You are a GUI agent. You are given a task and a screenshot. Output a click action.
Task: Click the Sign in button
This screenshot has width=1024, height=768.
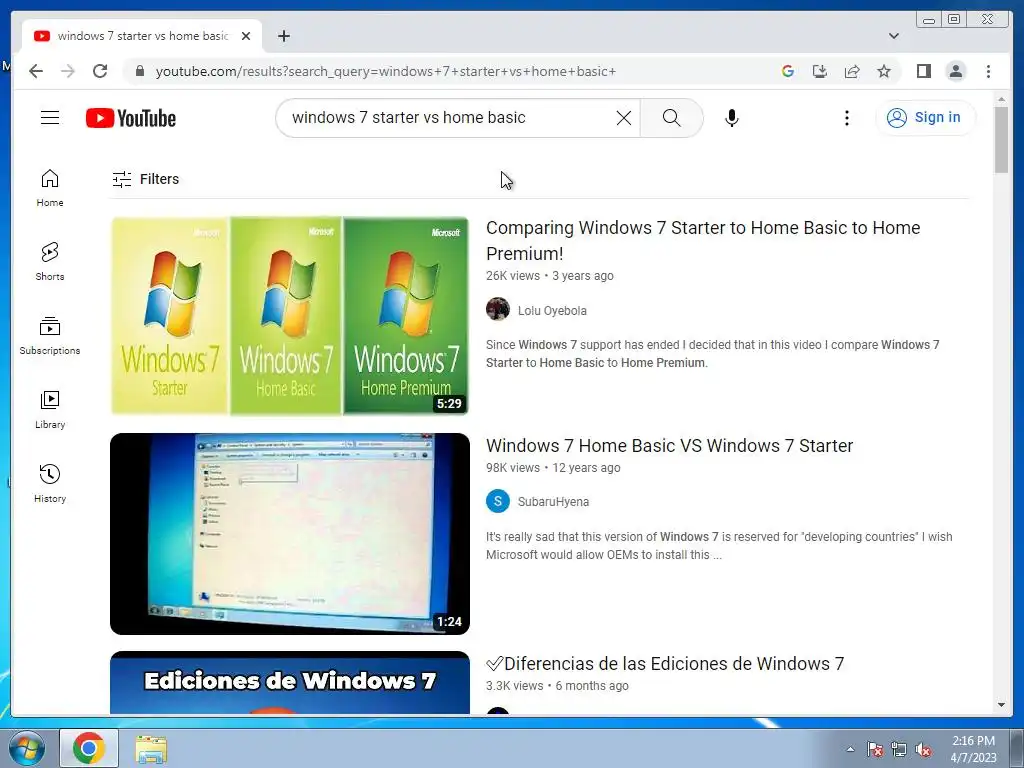coord(925,118)
